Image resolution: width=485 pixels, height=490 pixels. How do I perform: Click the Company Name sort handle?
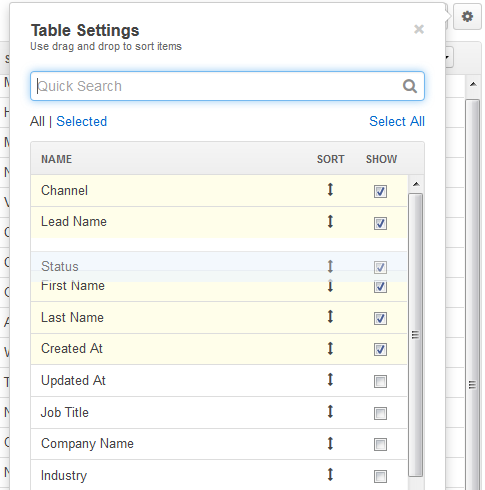pyautogui.click(x=330, y=443)
